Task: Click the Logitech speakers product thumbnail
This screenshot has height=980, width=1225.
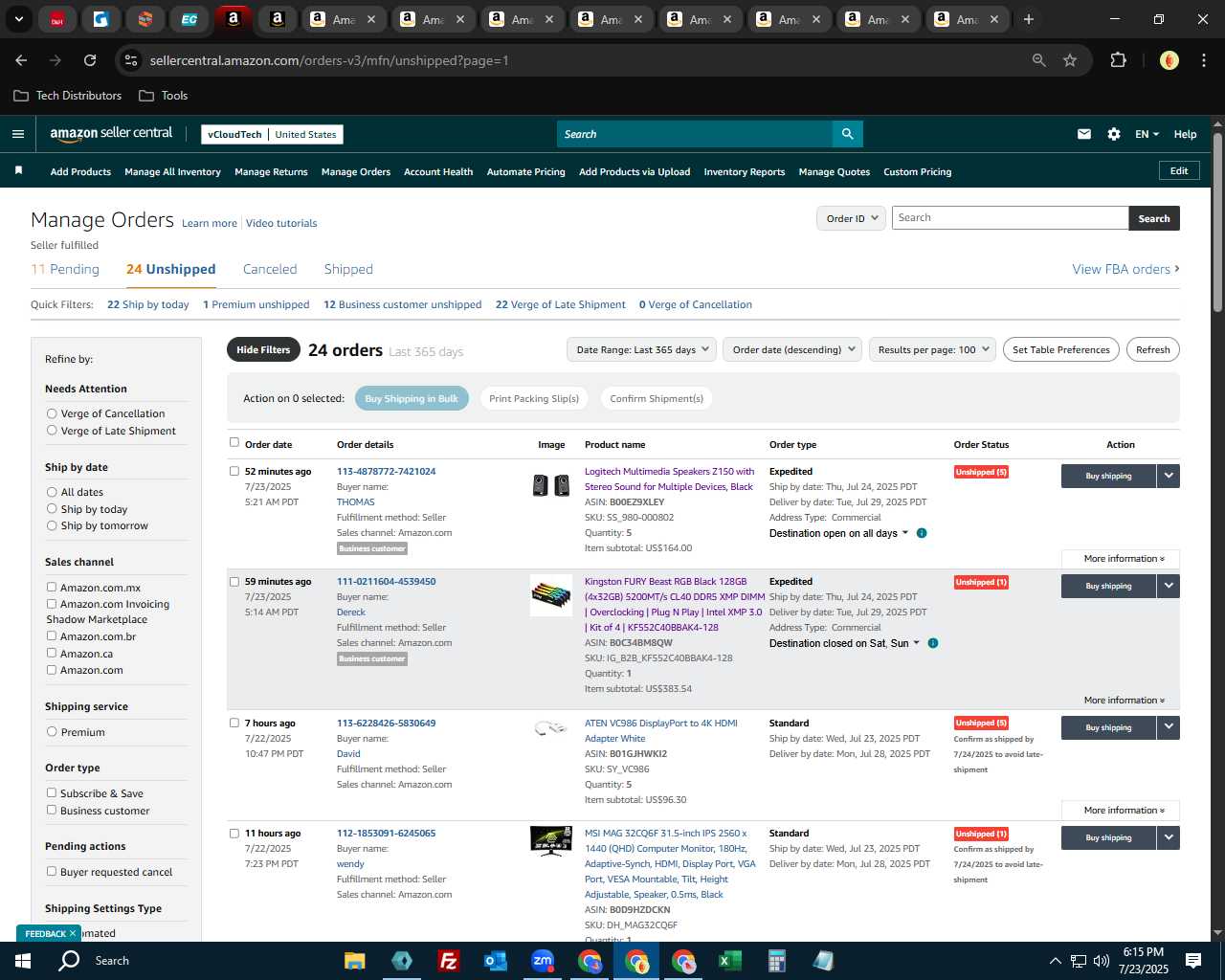Action: [x=551, y=485]
